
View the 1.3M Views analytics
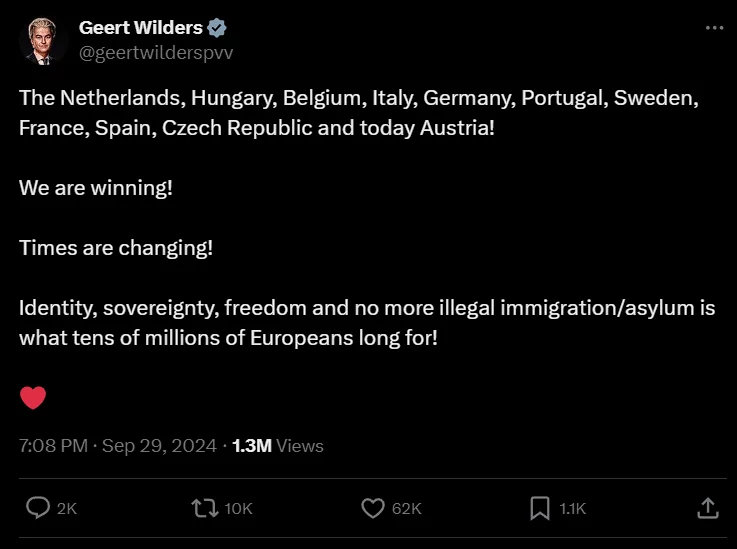coord(277,446)
